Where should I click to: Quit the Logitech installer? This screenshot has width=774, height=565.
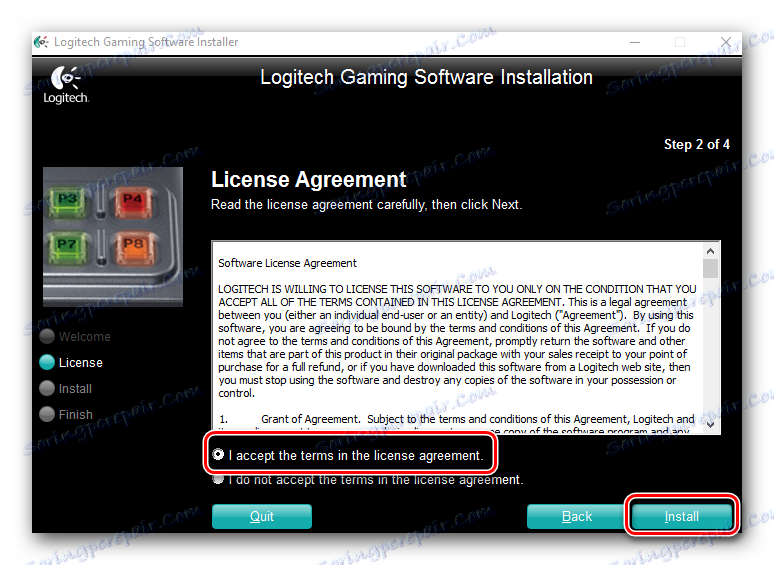pos(262,516)
